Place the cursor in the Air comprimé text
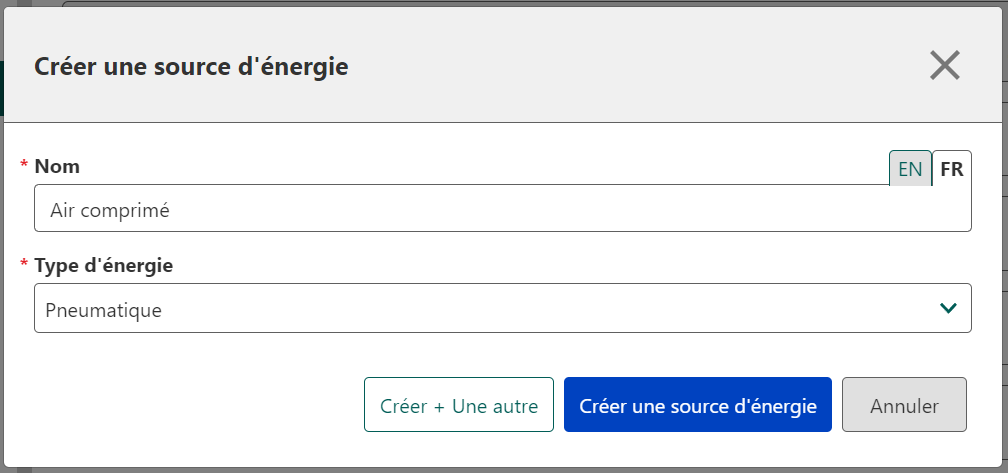The width and height of the screenshot is (1008, 473). point(110,210)
